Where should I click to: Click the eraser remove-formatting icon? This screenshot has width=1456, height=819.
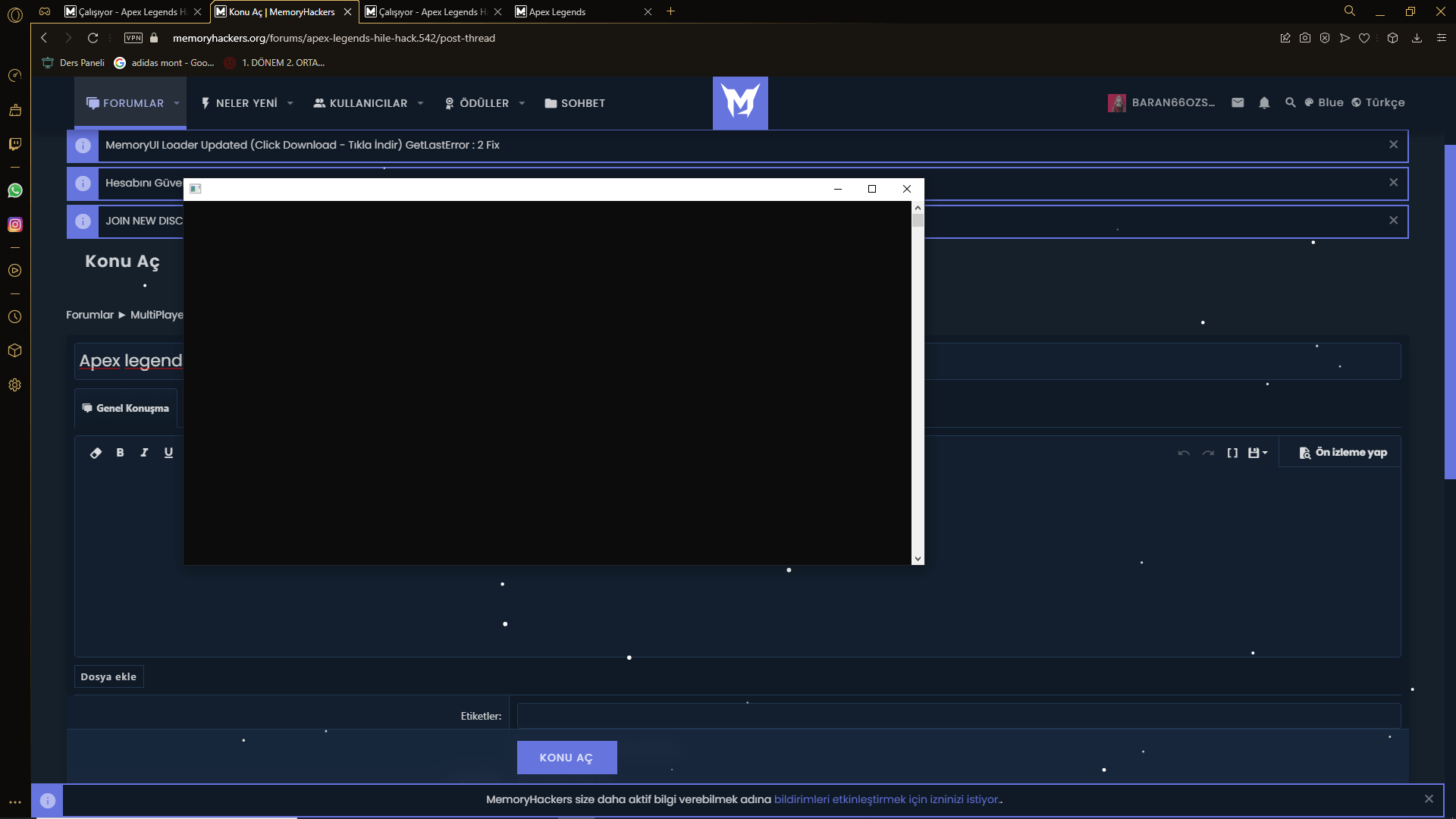tap(96, 453)
